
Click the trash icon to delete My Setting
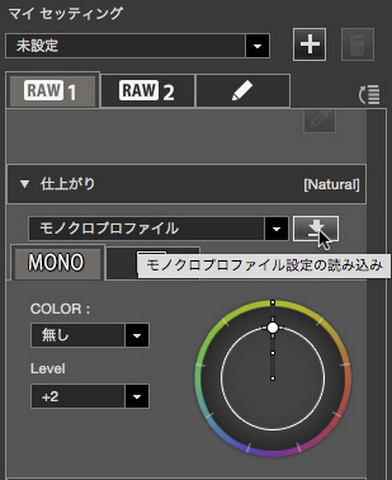pos(357,45)
